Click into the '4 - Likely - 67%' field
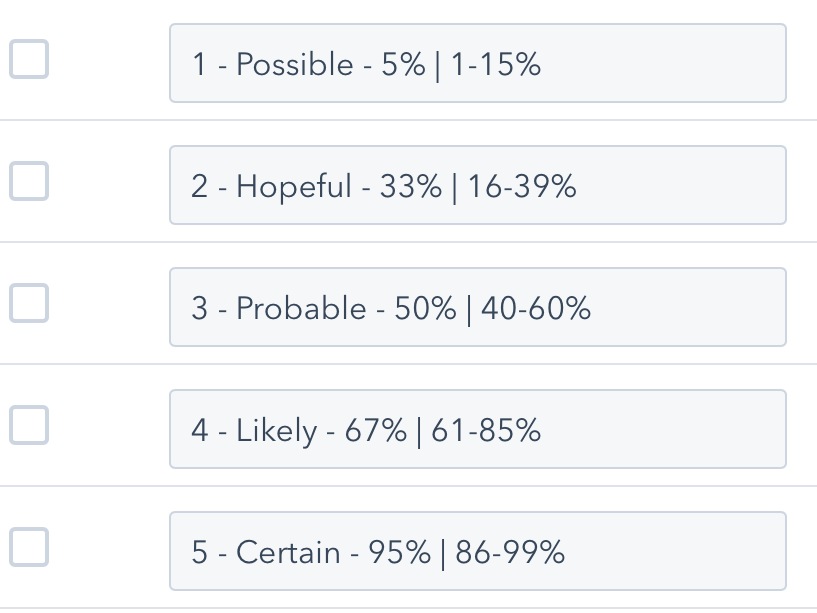 tap(477, 429)
